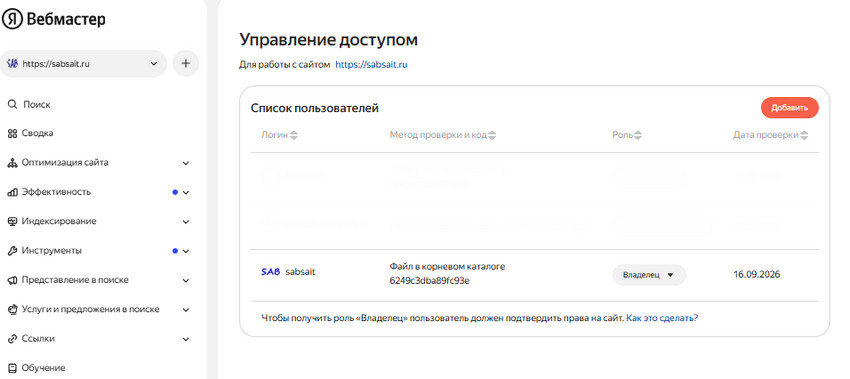Screen dimensions: 850x379
Task: Expand the Ссылки section chevron
Action: pyautogui.click(x=186, y=339)
